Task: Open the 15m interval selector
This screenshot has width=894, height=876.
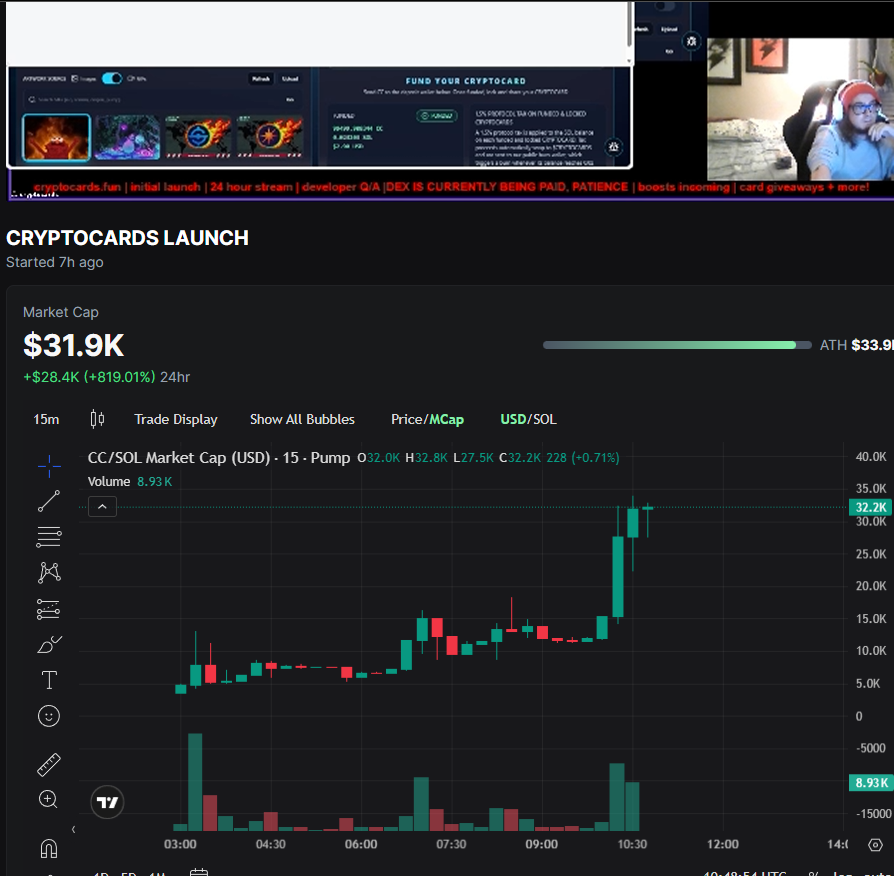Action: pos(46,419)
